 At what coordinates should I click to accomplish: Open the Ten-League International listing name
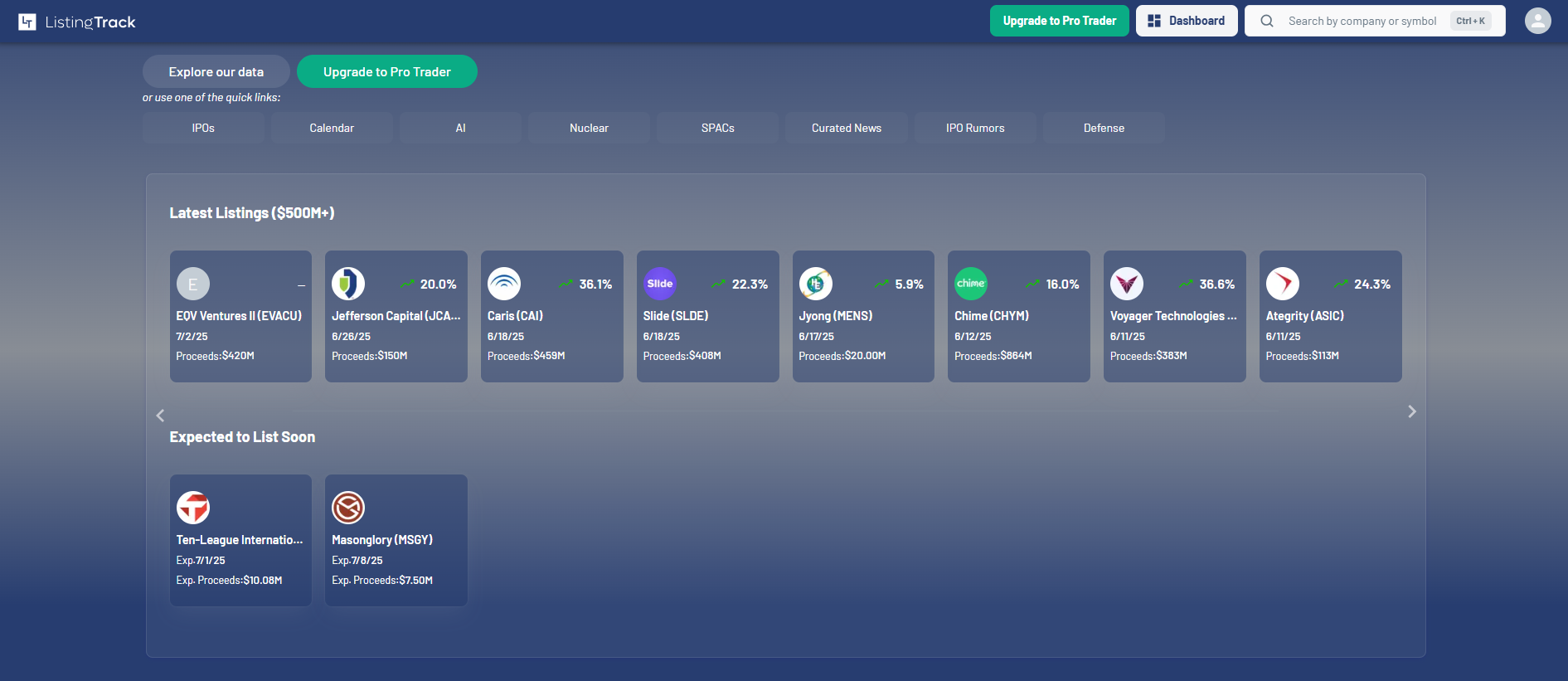240,540
